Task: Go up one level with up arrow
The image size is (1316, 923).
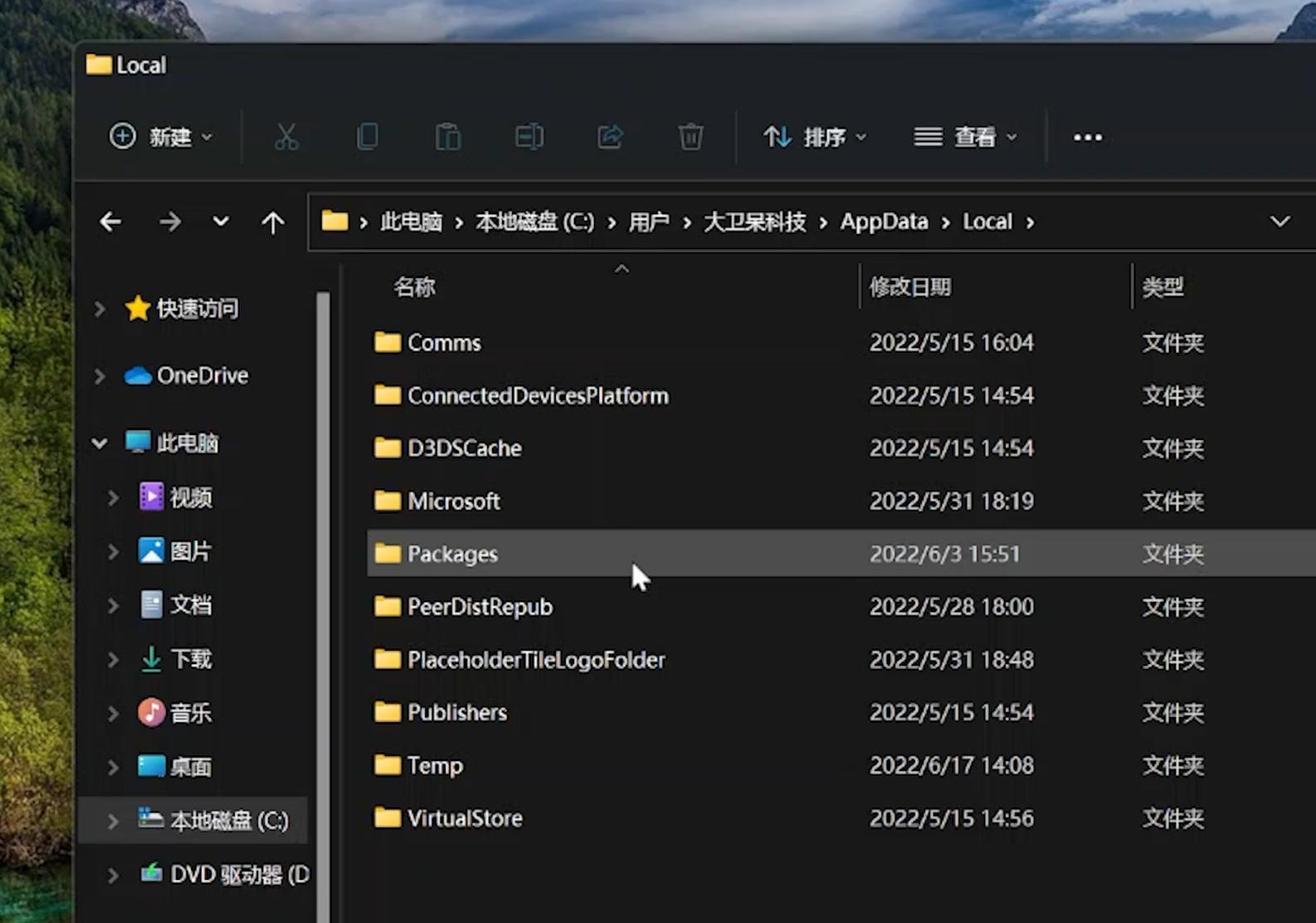Action: click(x=272, y=222)
